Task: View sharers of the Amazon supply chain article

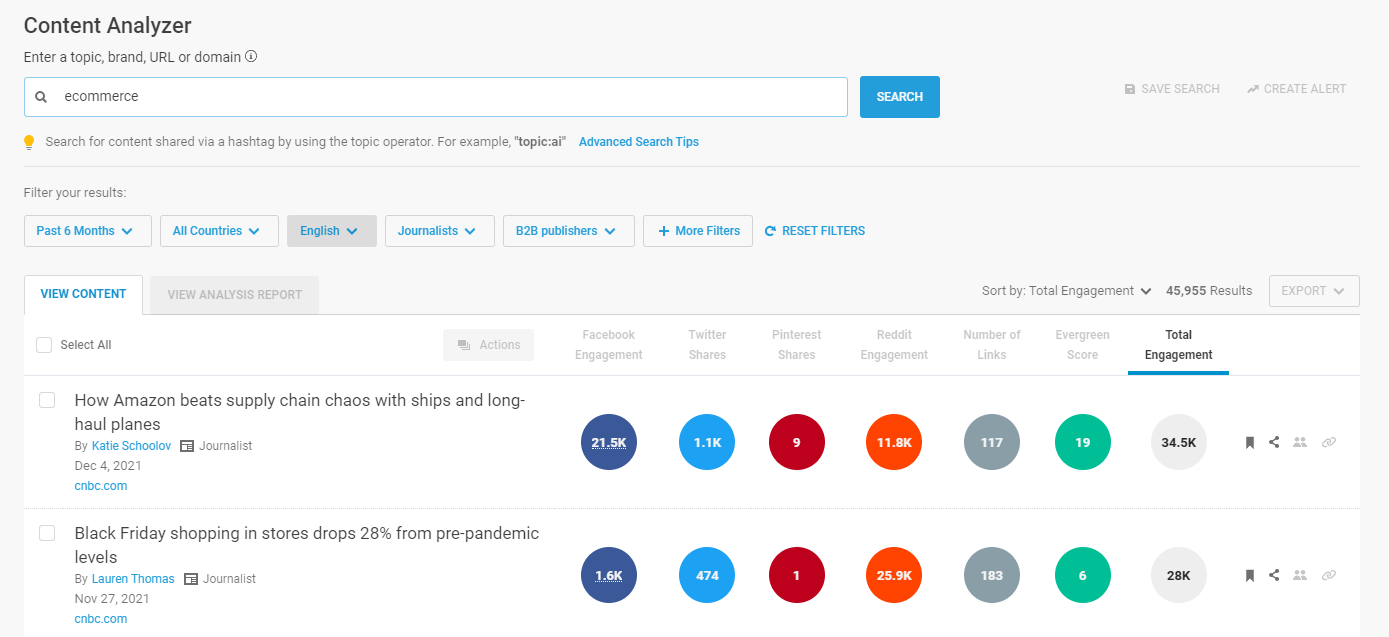Action: pos(1300,442)
